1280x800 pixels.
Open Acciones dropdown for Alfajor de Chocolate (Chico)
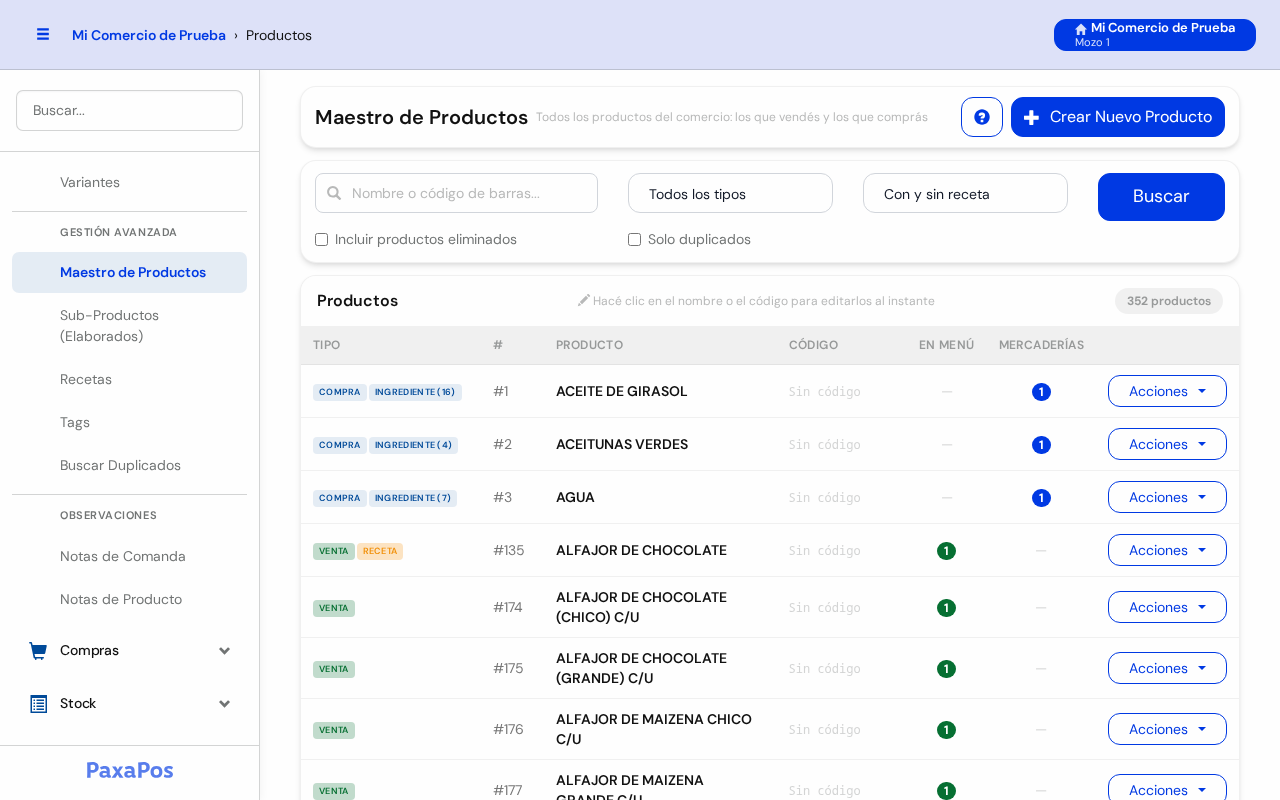click(1167, 607)
